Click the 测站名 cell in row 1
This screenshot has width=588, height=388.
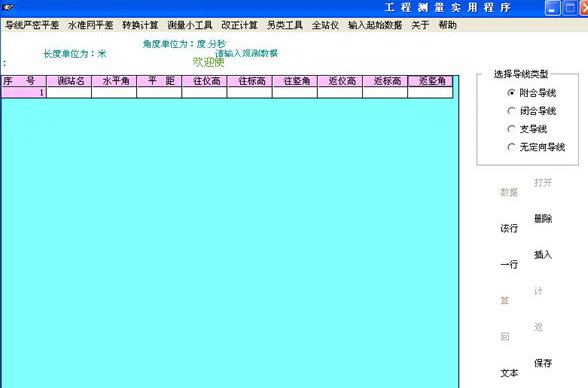(x=69, y=92)
